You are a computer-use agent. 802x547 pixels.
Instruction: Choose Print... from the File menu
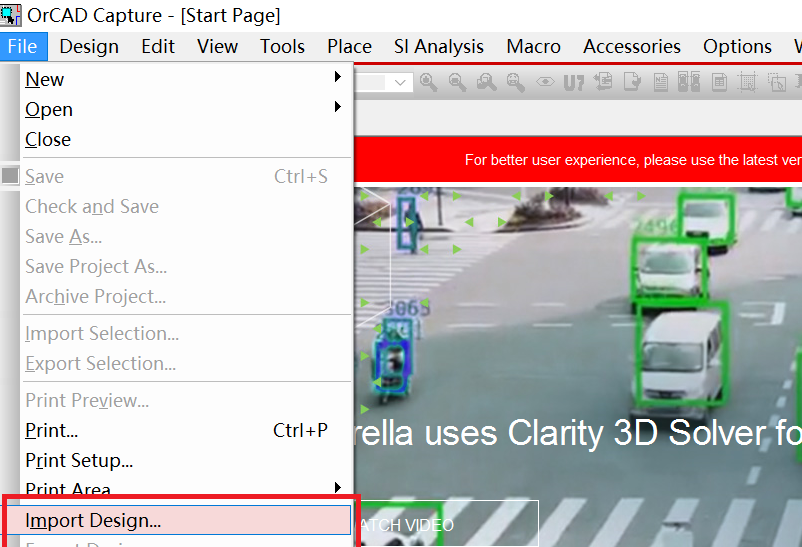point(187,430)
